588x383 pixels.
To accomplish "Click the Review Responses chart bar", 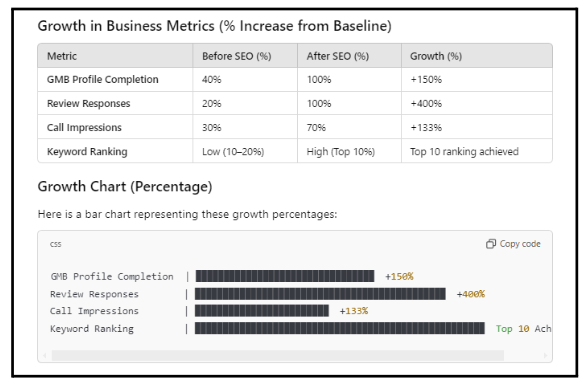I will point(320,294).
